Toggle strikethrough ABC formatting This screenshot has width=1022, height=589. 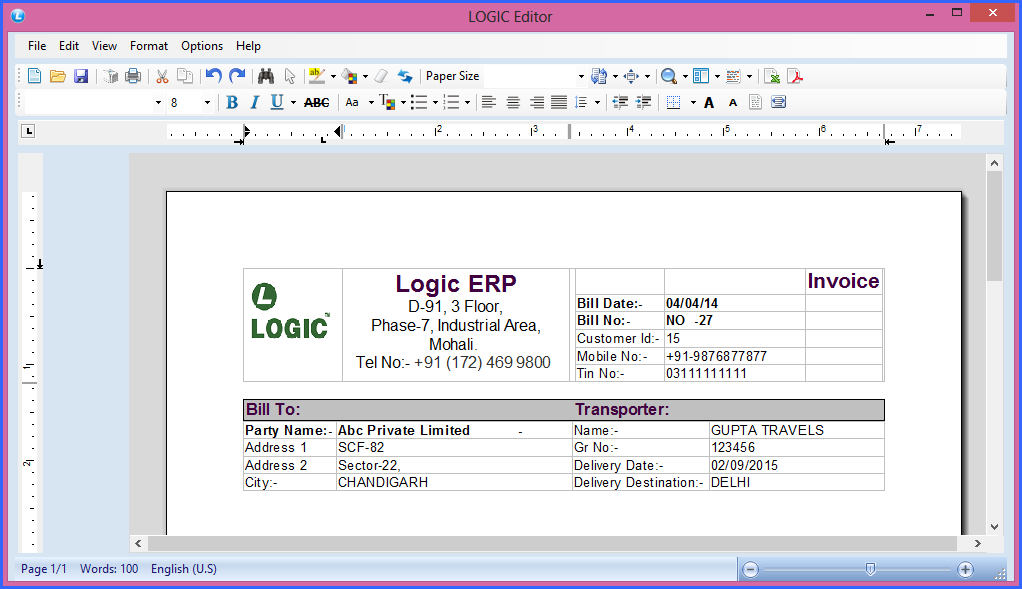317,102
